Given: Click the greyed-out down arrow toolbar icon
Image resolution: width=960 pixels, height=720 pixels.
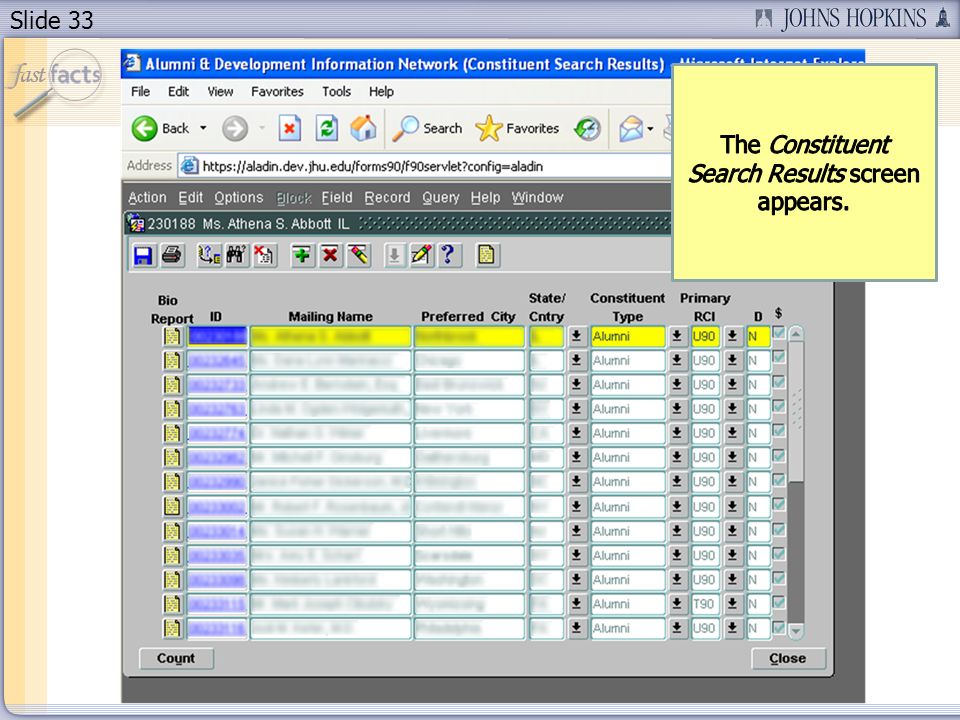Looking at the screenshot, I should [395, 255].
